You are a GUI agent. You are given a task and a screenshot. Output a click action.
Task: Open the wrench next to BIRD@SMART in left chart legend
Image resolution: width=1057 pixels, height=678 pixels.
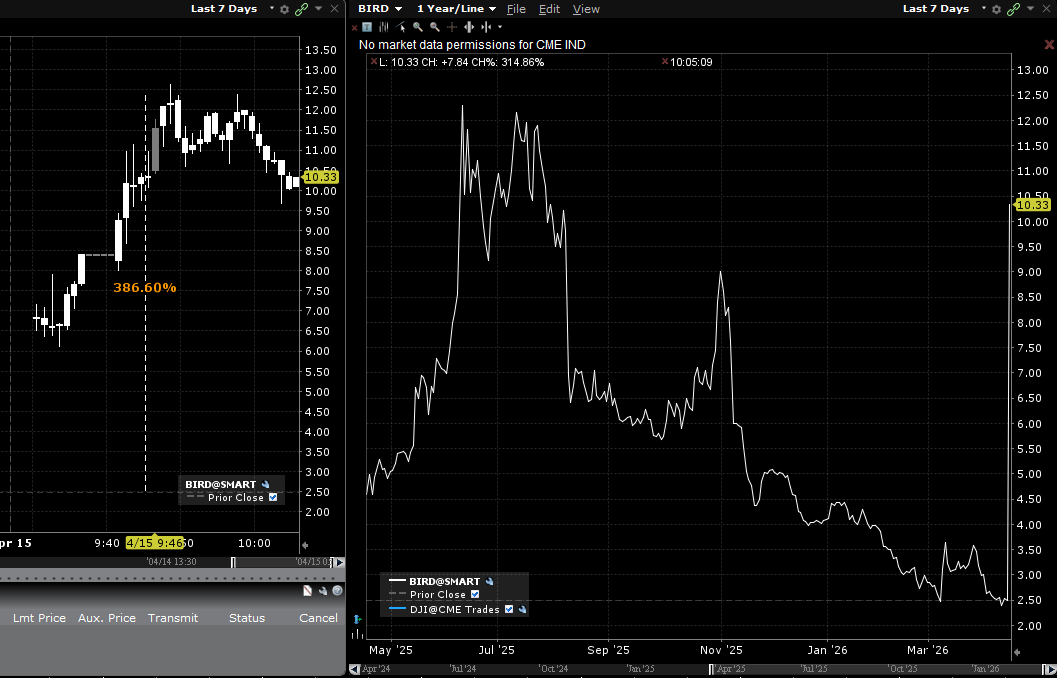266,484
